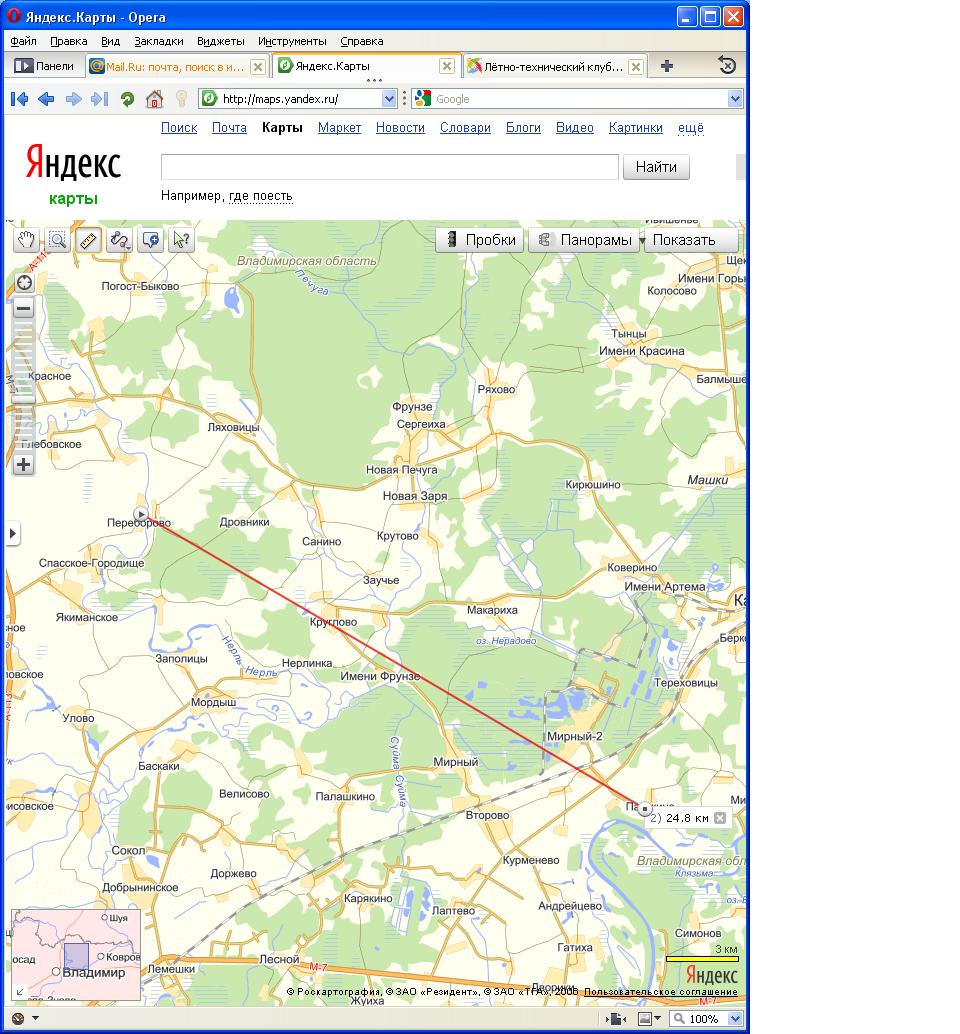
Task: Close the Лётно-технический клуб tab
Action: pyautogui.click(x=636, y=67)
